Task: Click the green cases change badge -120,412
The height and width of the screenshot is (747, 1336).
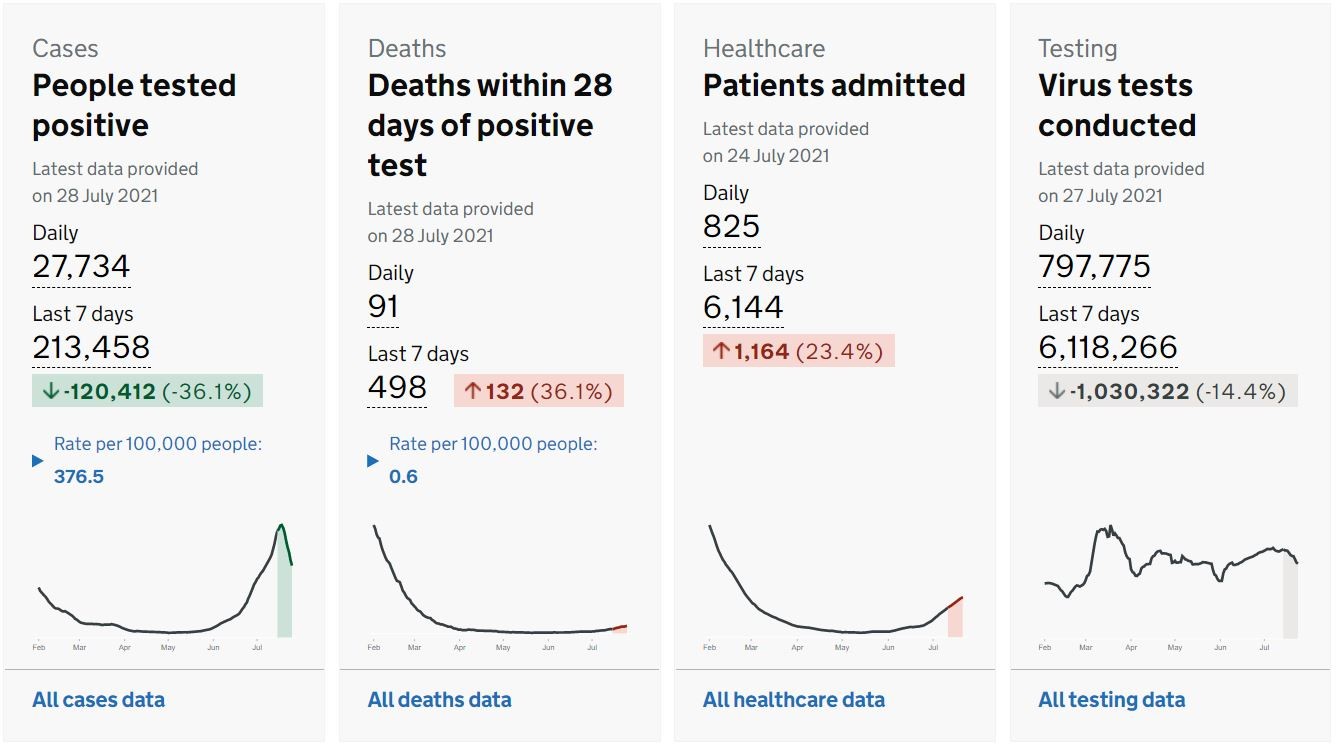Action: pyautogui.click(x=147, y=391)
